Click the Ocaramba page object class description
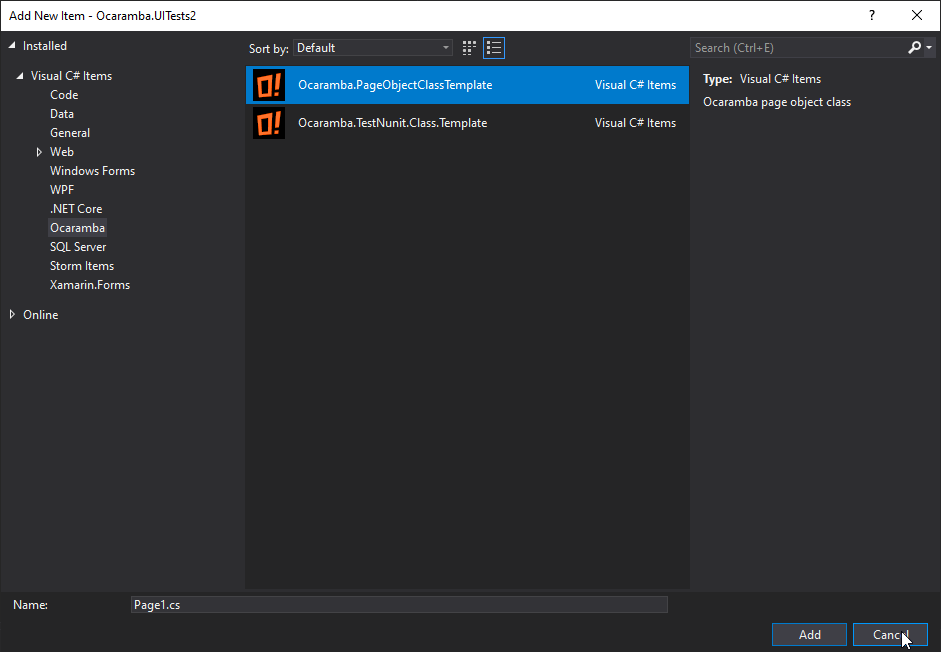 point(777,102)
